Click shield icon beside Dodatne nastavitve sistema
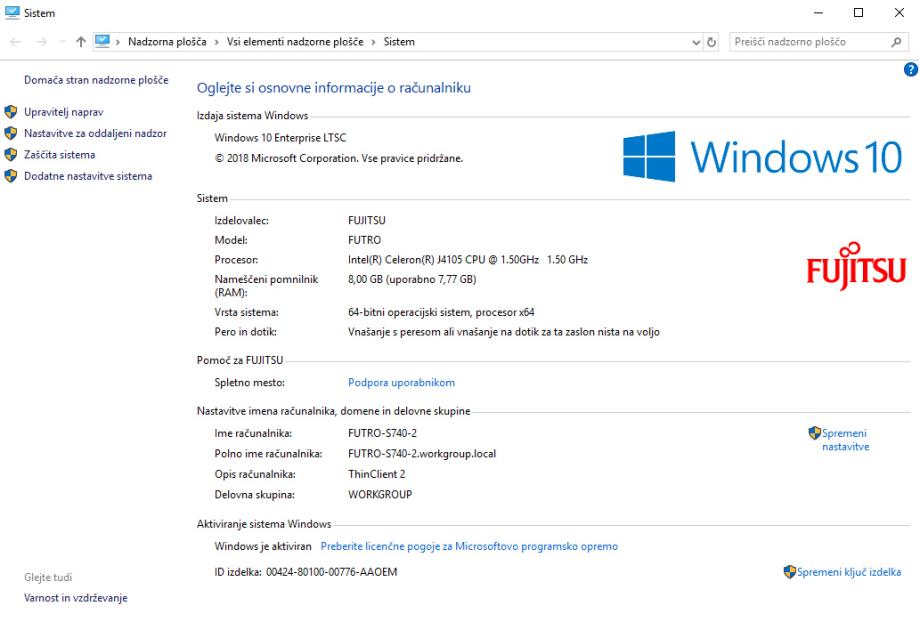Image resolution: width=920 pixels, height=622 pixels. pyautogui.click(x=11, y=175)
